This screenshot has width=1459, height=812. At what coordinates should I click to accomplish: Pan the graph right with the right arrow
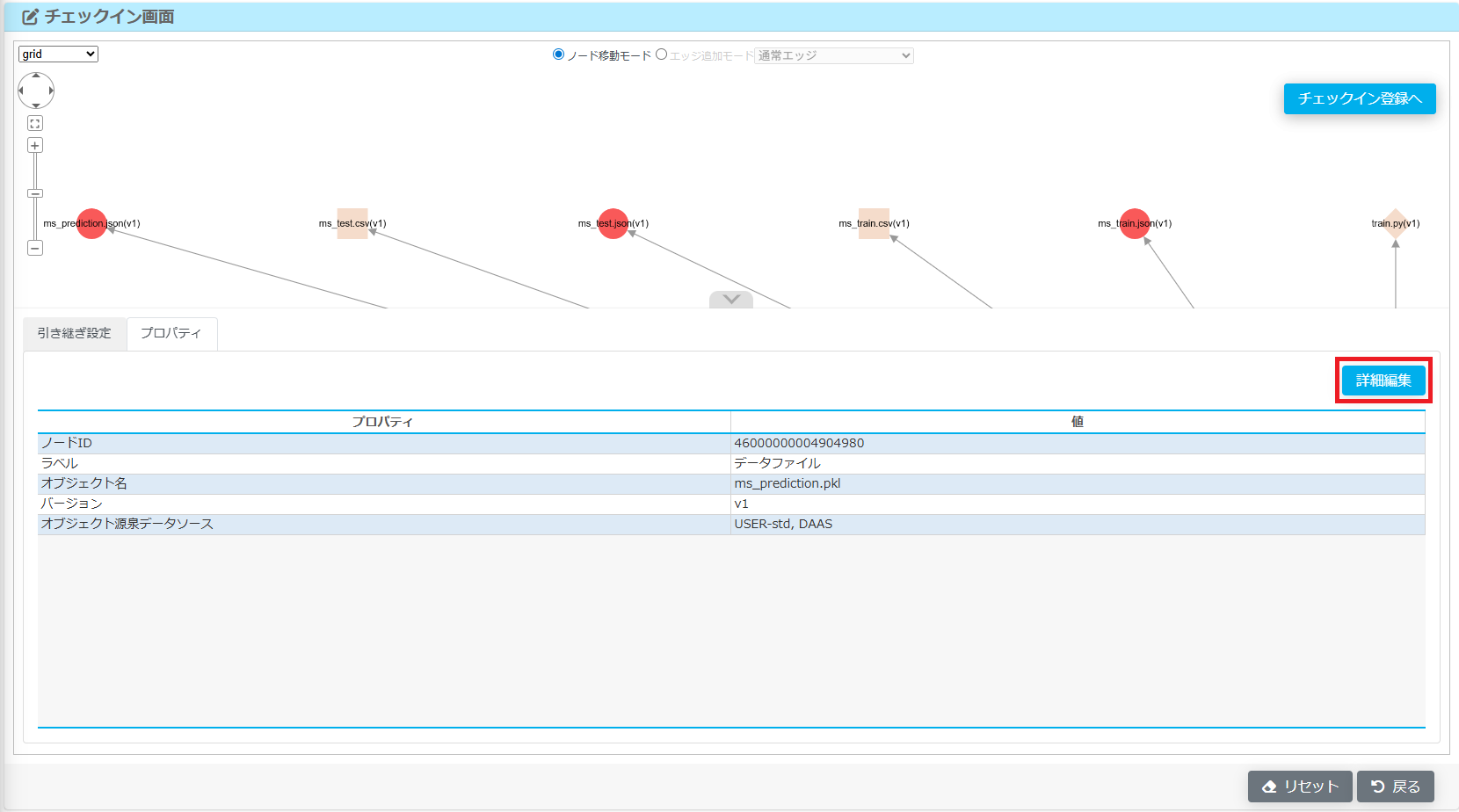click(51, 91)
